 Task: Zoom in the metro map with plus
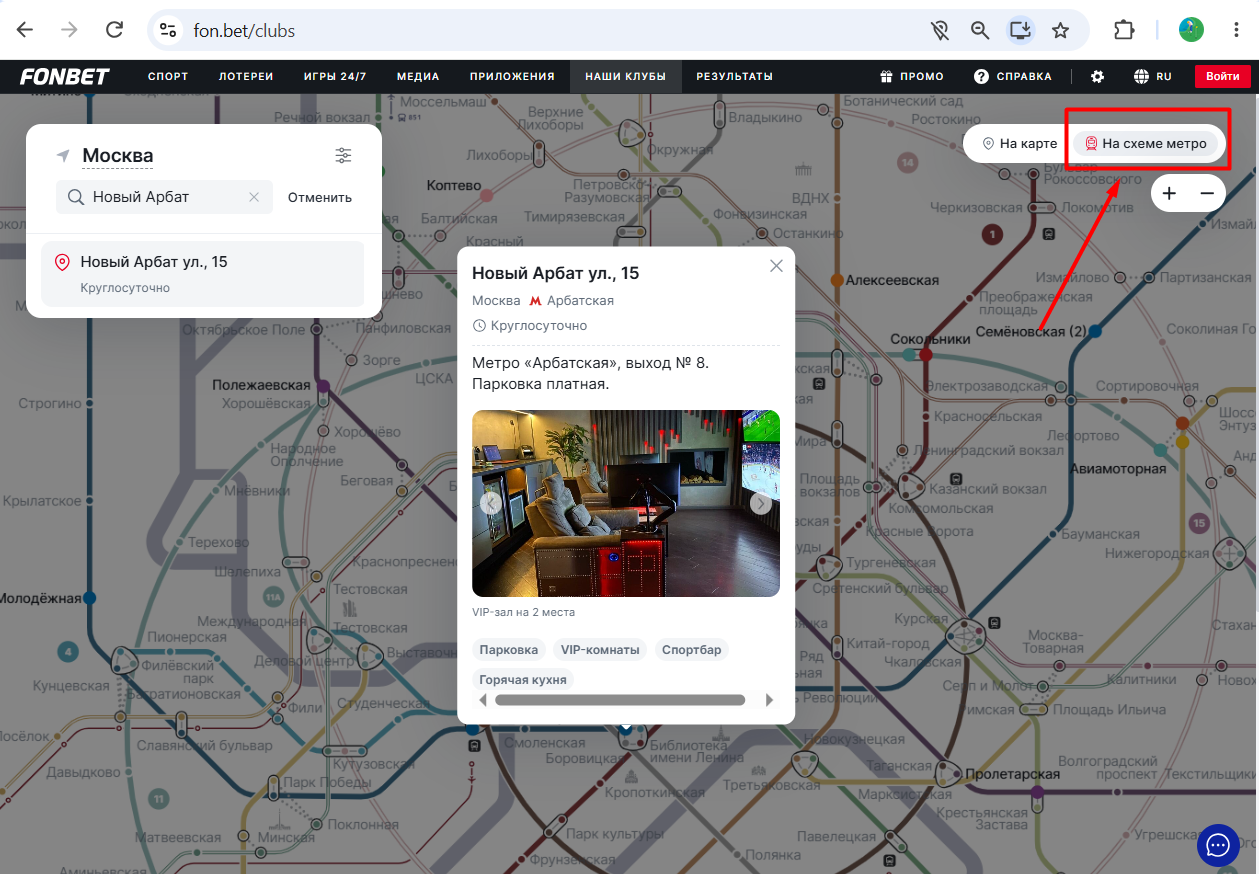[1169, 193]
